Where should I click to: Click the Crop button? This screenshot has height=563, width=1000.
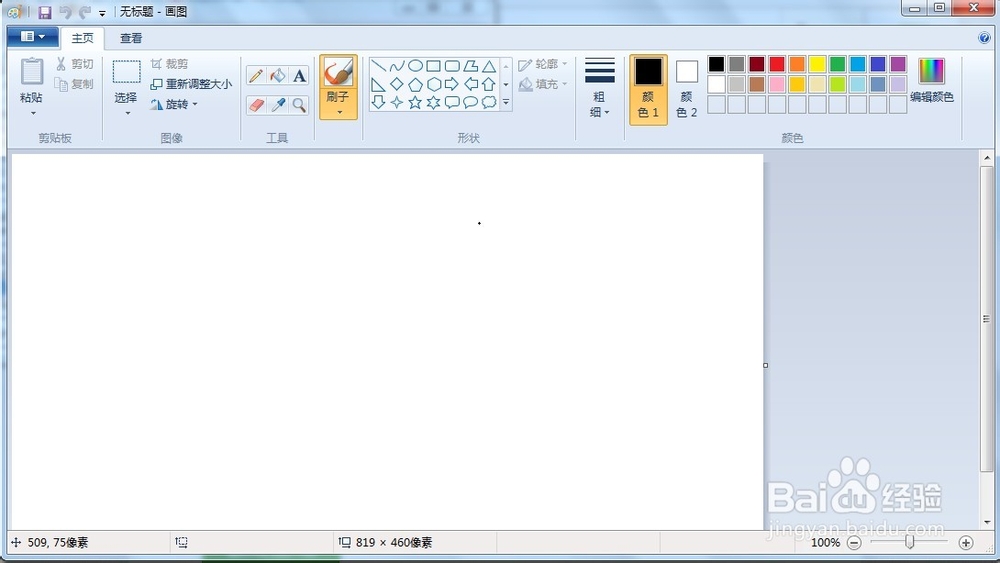click(x=169, y=64)
